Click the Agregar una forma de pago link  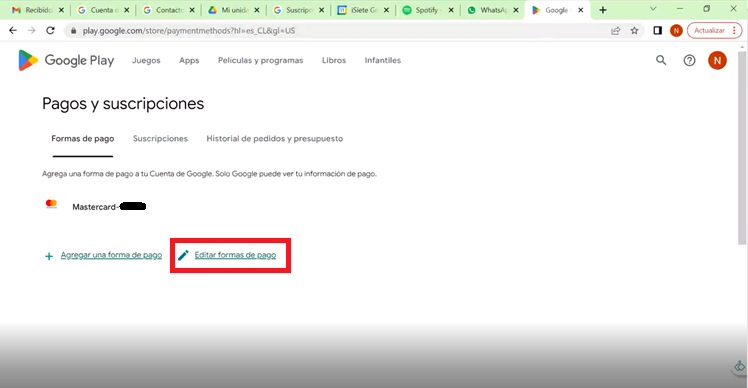pyautogui.click(x=111, y=255)
